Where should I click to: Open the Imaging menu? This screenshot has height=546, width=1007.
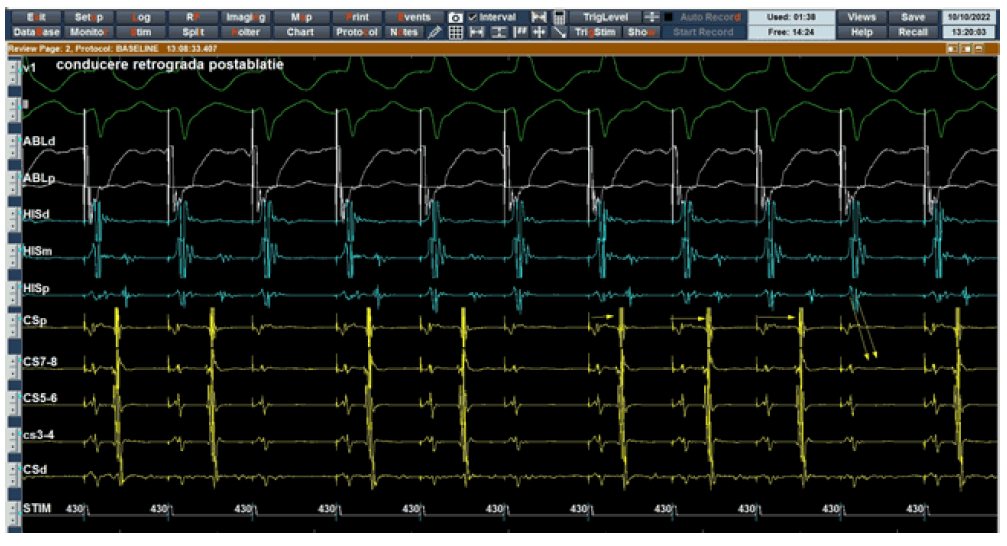tap(245, 17)
